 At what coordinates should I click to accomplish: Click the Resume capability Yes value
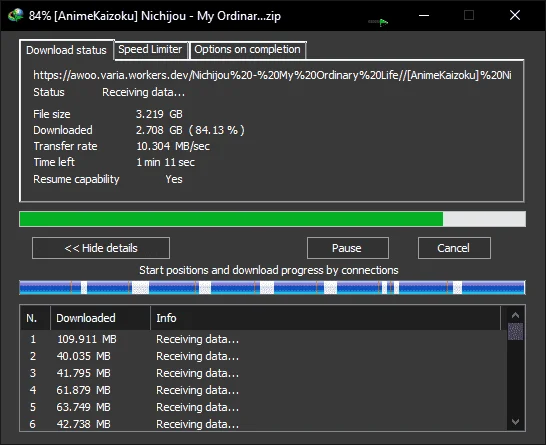[x=174, y=179]
